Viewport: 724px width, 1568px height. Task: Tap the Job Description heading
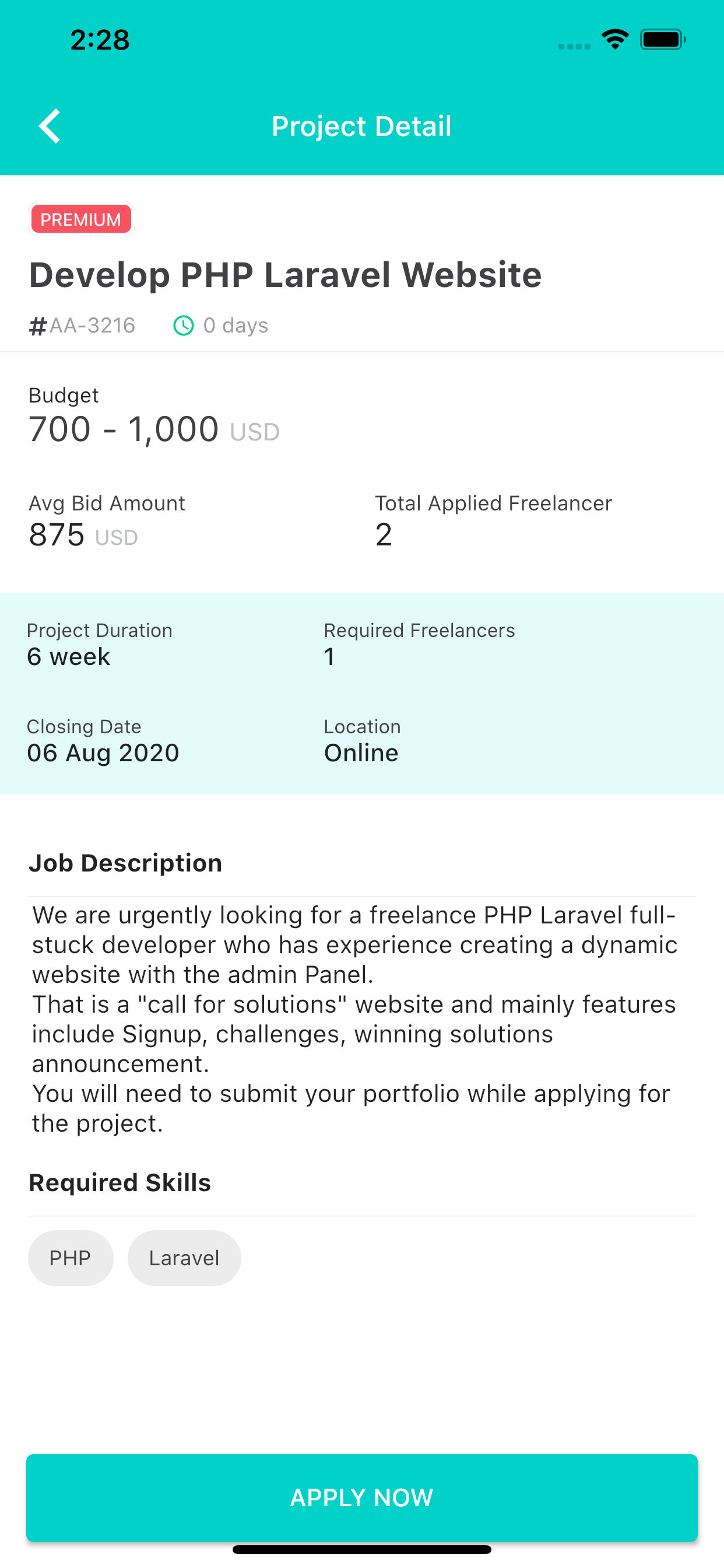pyautogui.click(x=125, y=863)
